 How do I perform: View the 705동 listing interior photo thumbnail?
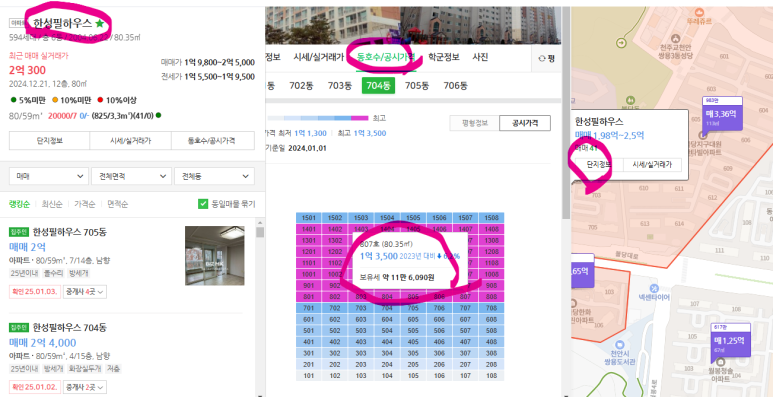point(214,255)
